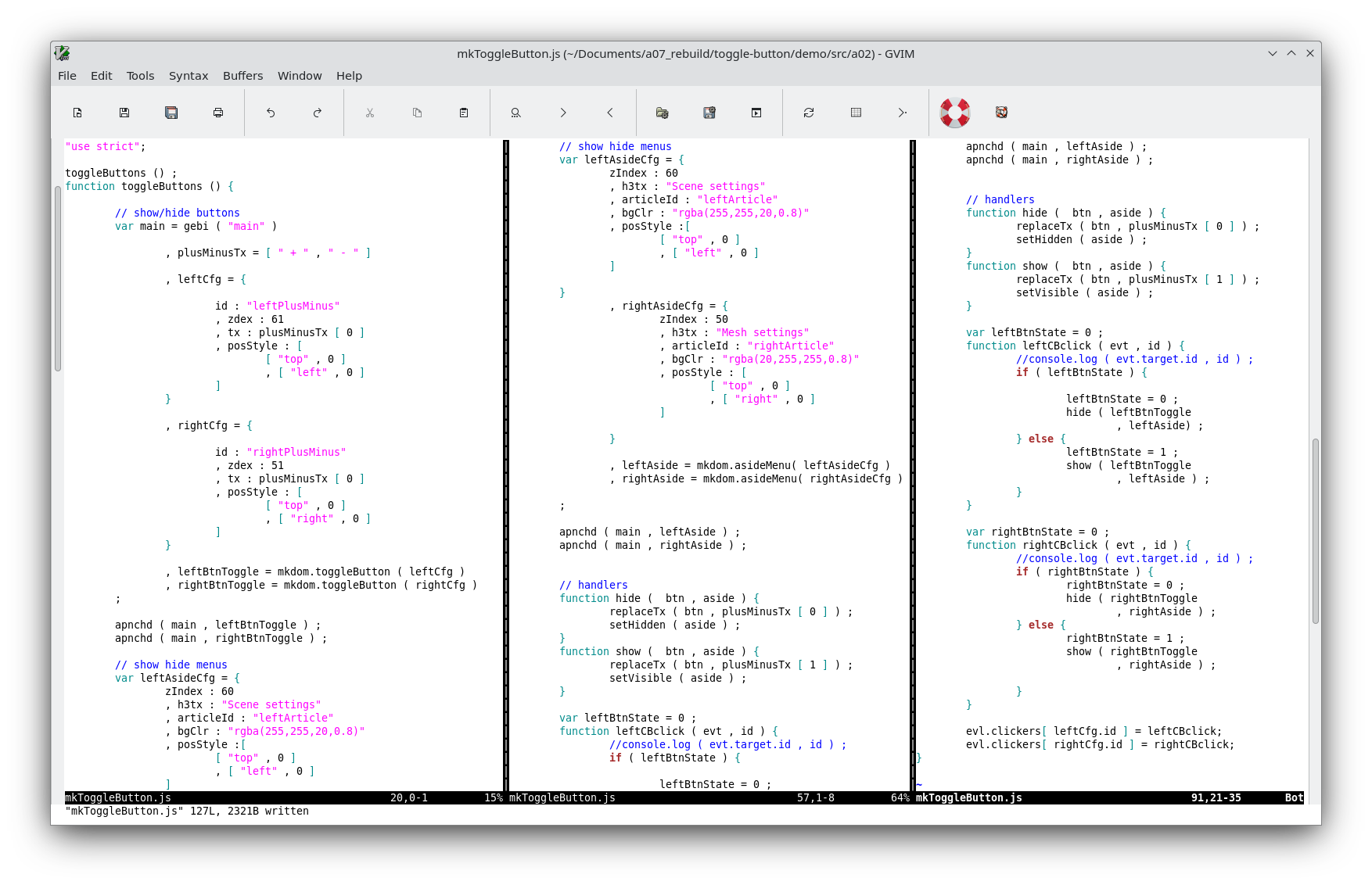The width and height of the screenshot is (1372, 885).
Task: Click the left pane's vertical scrollbar
Action: (x=58, y=278)
